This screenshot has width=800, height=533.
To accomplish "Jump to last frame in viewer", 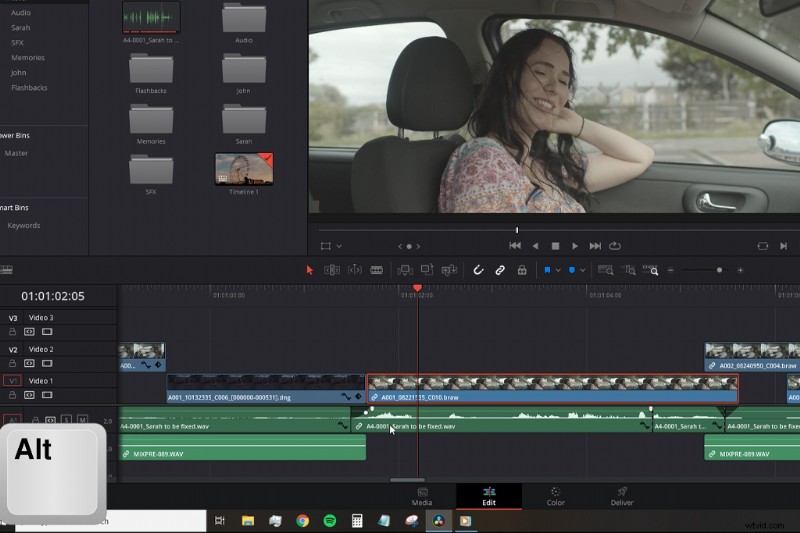I will pyautogui.click(x=595, y=246).
